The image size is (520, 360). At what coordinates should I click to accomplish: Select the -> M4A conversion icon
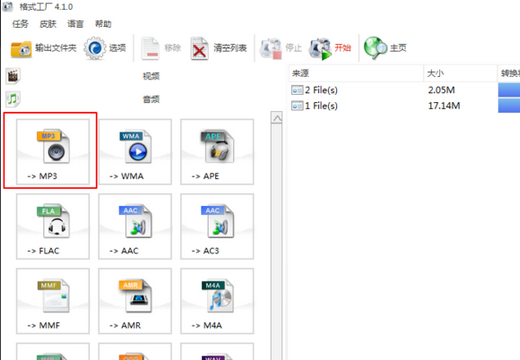point(217,301)
